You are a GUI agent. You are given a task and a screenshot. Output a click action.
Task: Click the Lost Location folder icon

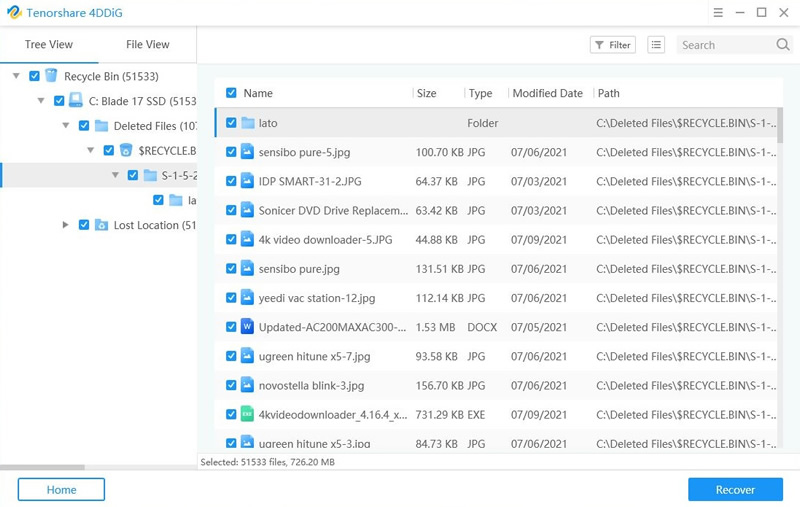tap(101, 225)
